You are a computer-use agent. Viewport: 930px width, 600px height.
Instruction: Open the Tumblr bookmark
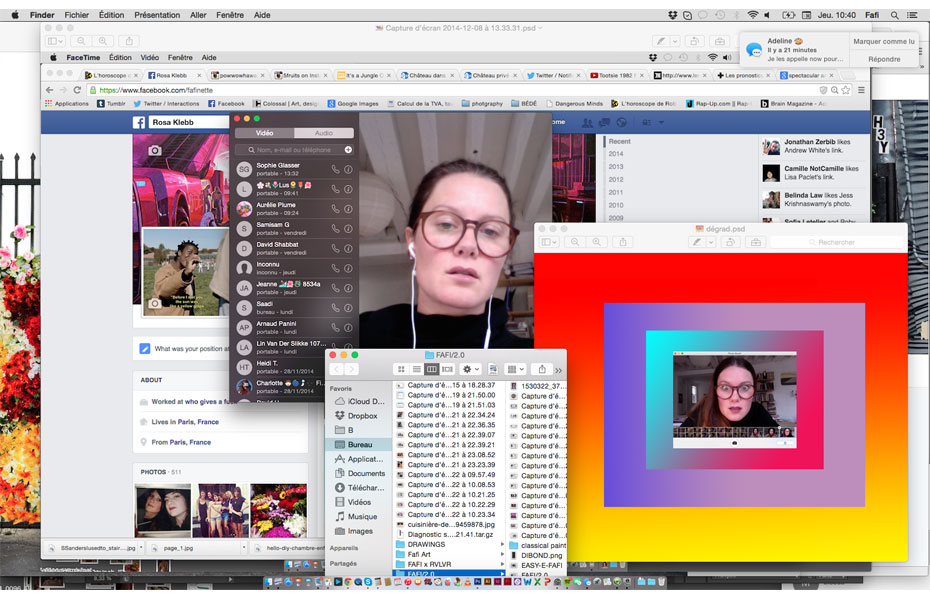[x=111, y=104]
